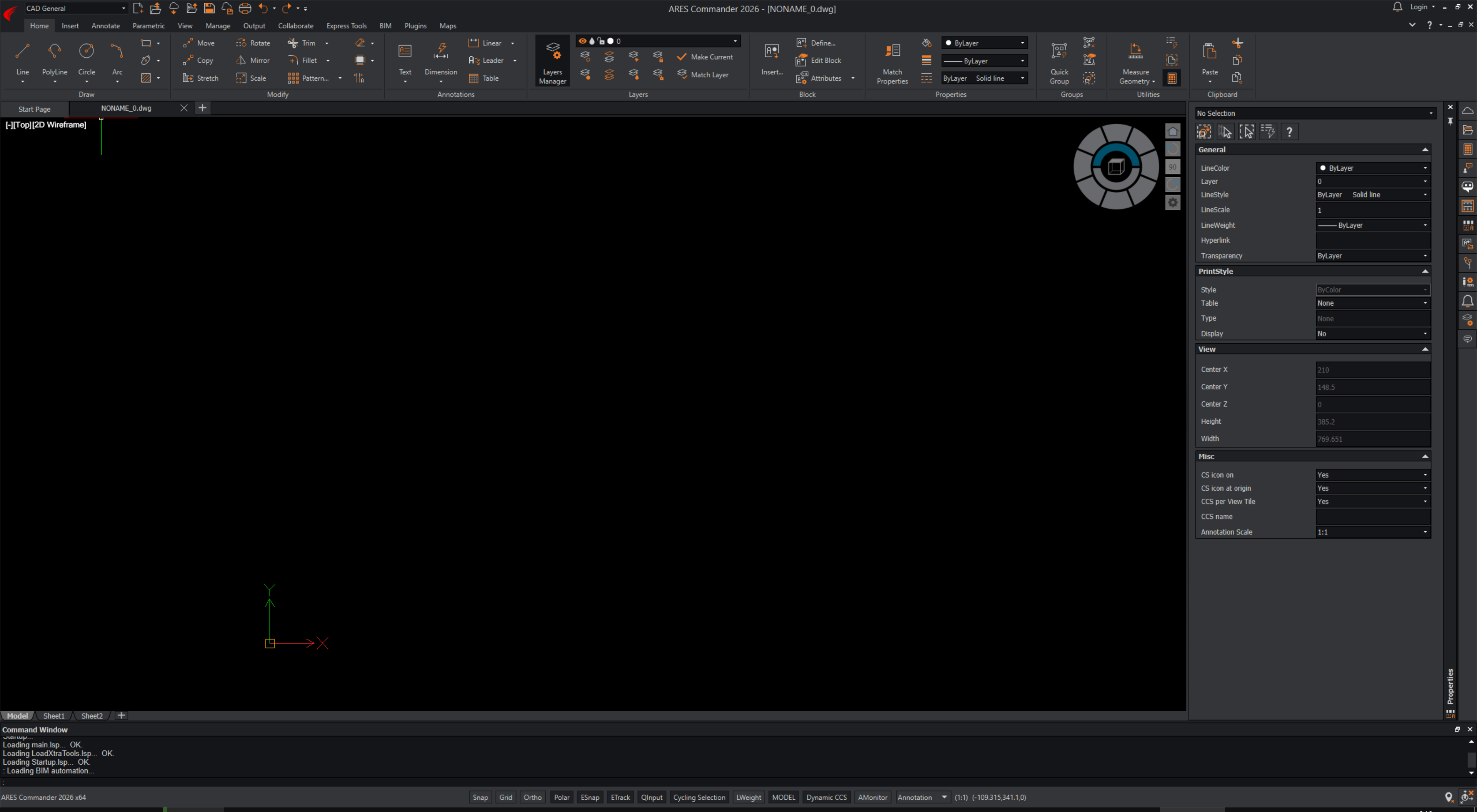Screen dimensions: 1477x812
Task: Click the Make Current button
Action: (x=705, y=57)
